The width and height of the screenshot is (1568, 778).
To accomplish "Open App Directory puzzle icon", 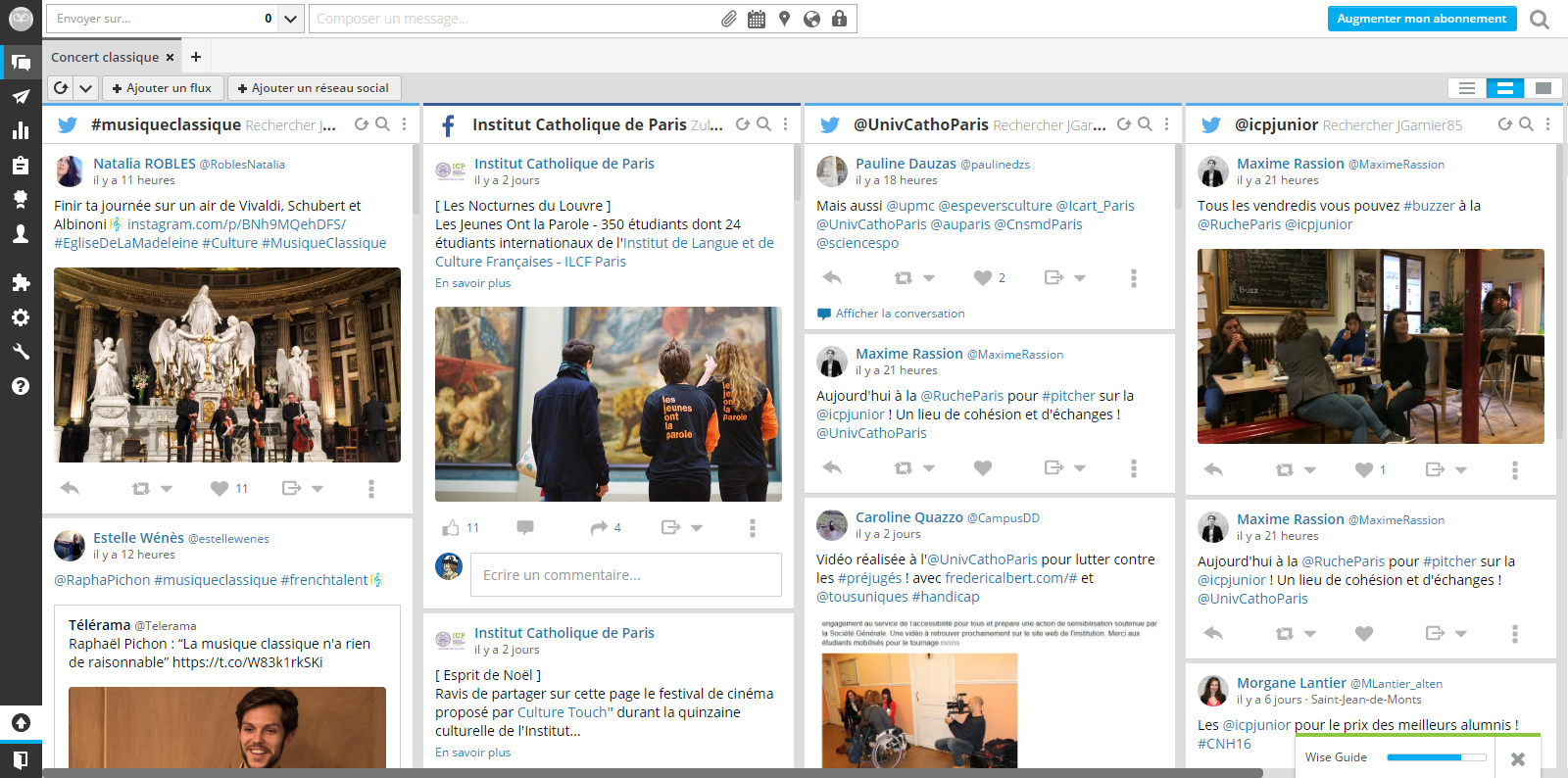I will [x=21, y=283].
